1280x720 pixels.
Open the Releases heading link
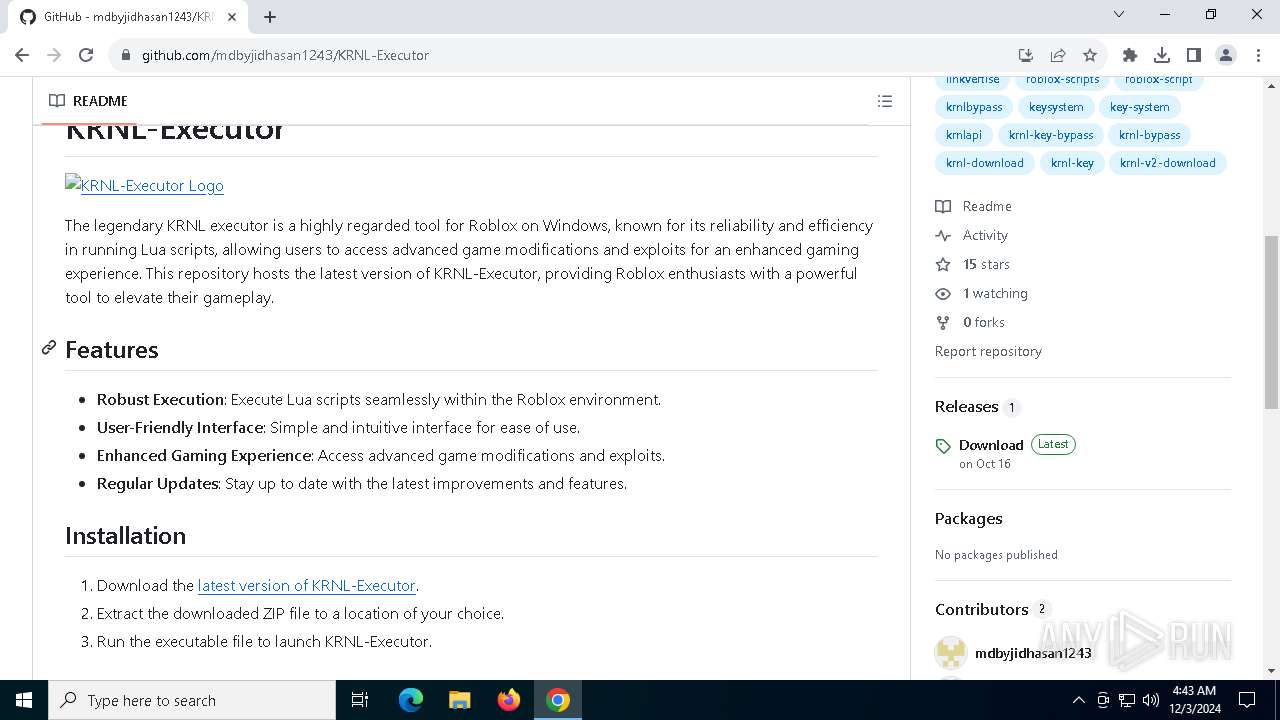977,407
